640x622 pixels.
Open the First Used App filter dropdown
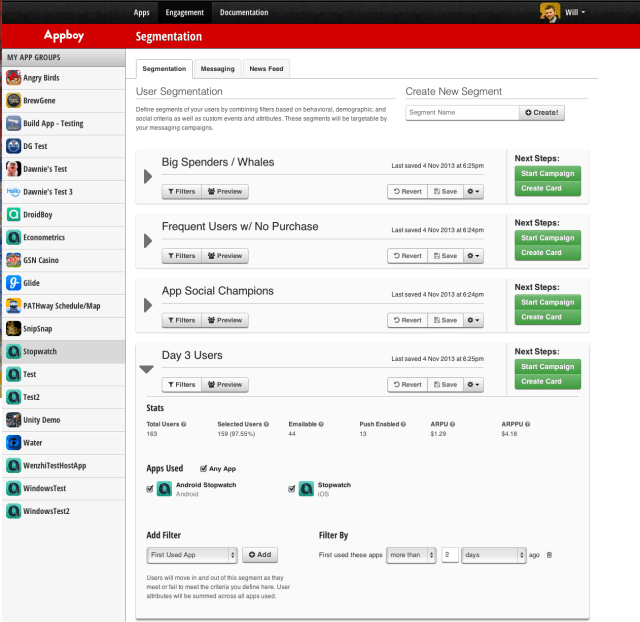pos(192,555)
